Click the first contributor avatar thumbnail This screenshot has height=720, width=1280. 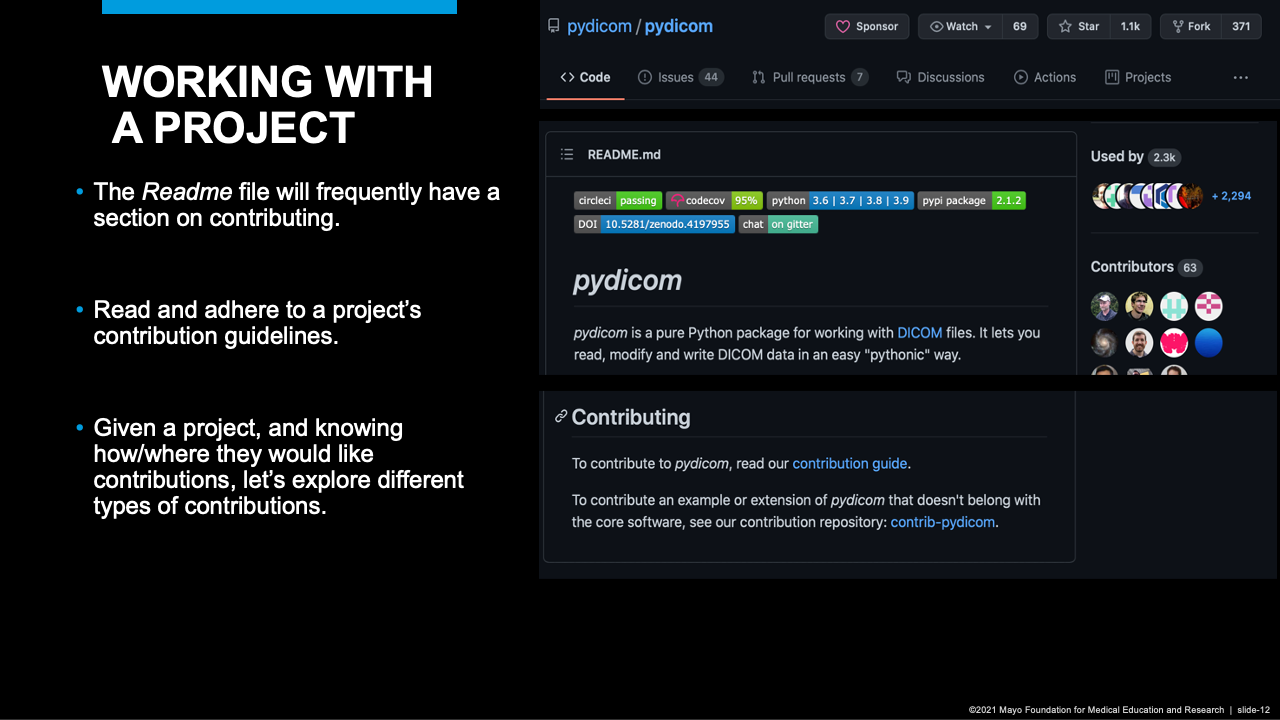[1104, 306]
